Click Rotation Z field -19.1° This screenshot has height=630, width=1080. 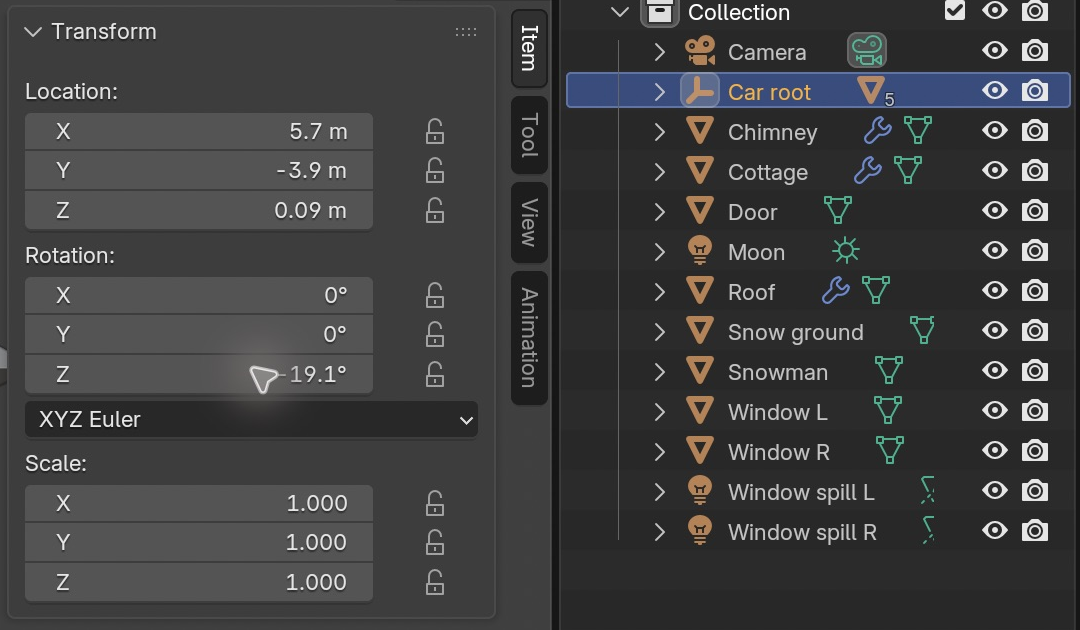tap(199, 374)
